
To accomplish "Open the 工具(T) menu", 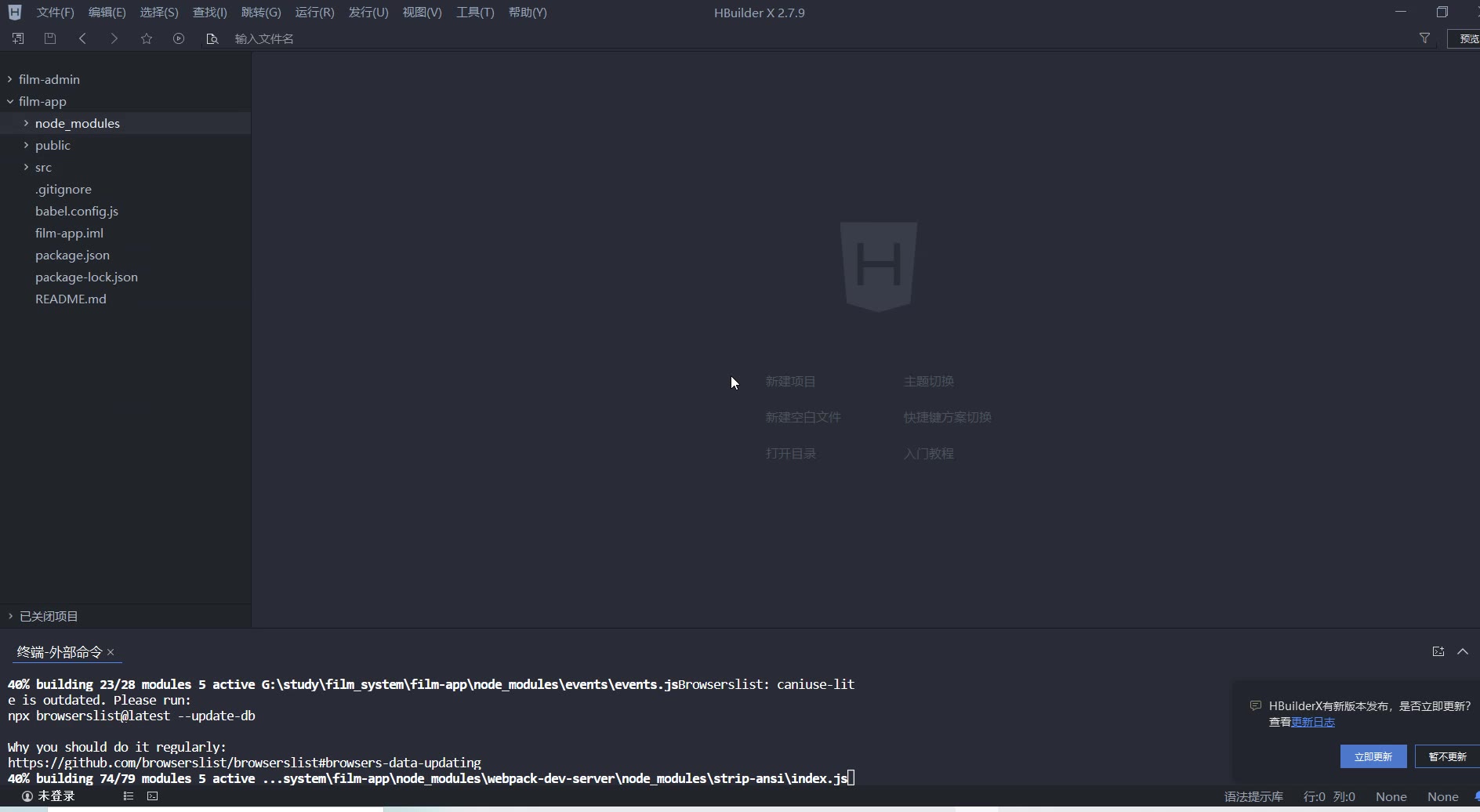I will tap(475, 13).
